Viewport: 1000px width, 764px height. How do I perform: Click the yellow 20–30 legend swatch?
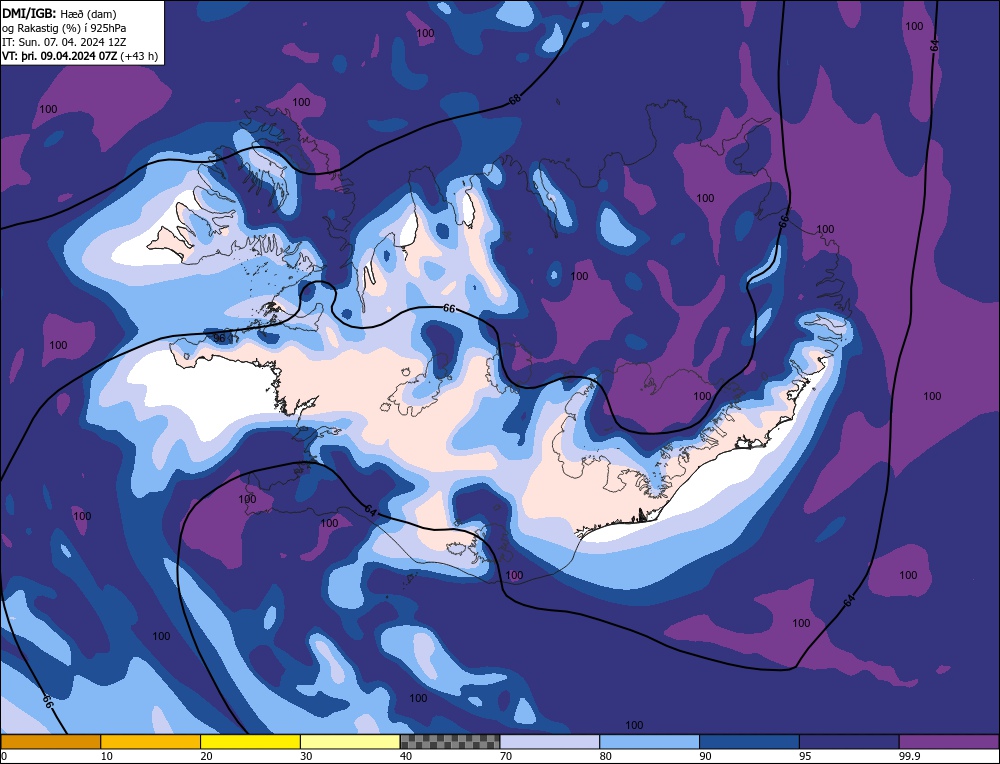pyautogui.click(x=250, y=742)
